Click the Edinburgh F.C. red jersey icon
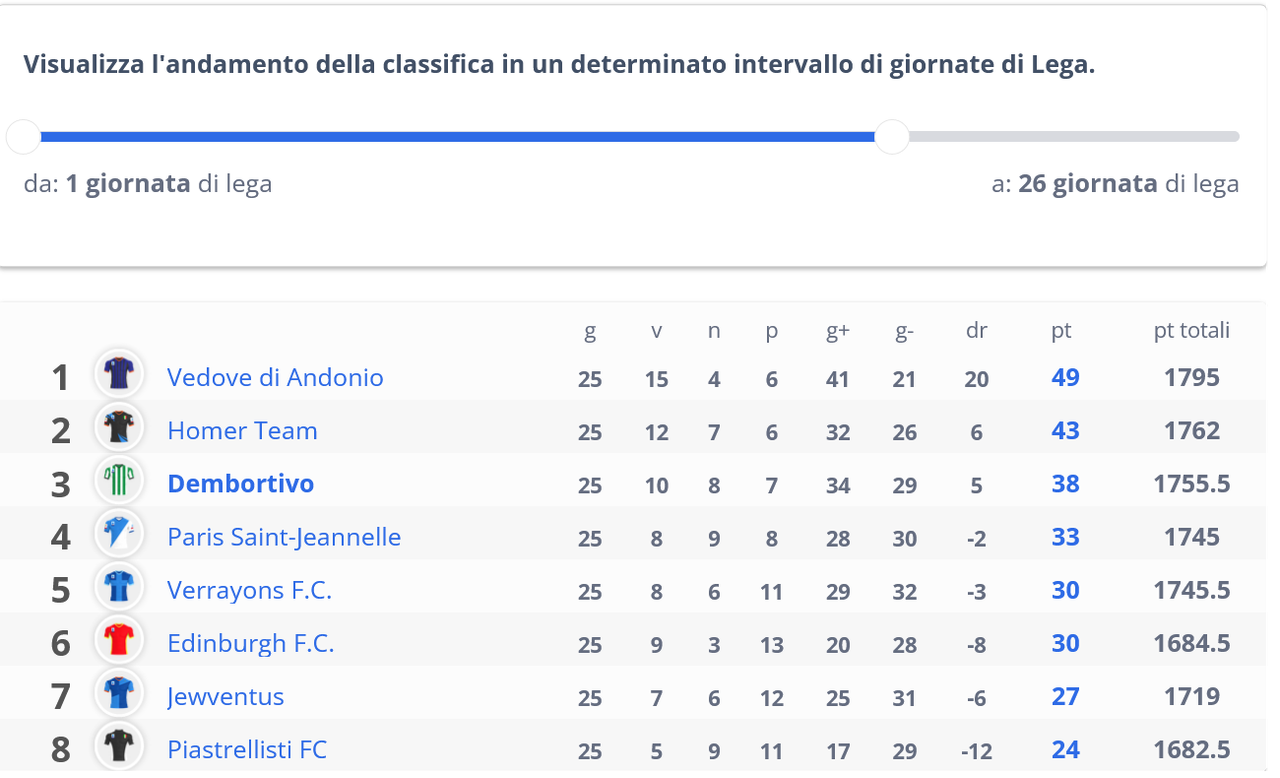This screenshot has height=778, width=1280. coord(119,640)
